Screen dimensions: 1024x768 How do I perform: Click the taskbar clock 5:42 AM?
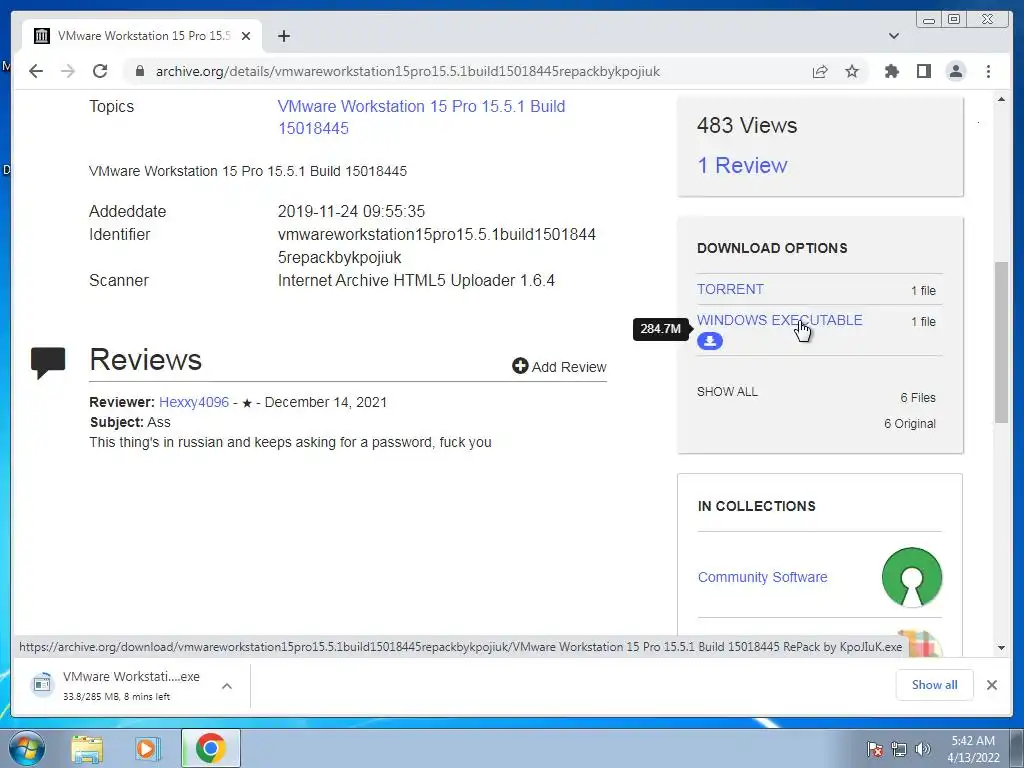[x=973, y=749]
